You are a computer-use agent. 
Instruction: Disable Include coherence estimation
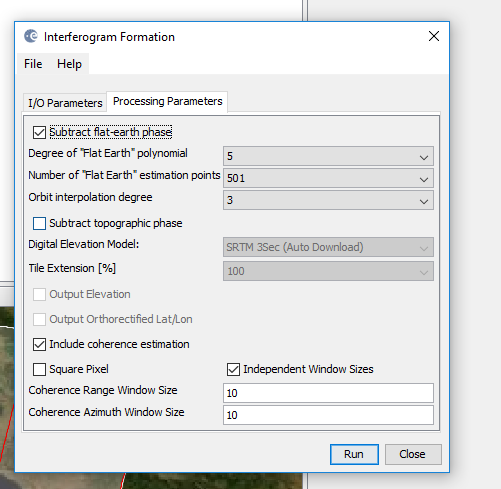[x=39, y=344]
